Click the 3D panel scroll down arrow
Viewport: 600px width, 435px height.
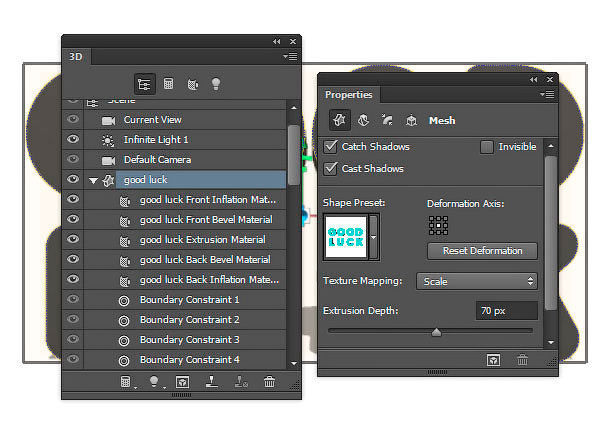(293, 363)
